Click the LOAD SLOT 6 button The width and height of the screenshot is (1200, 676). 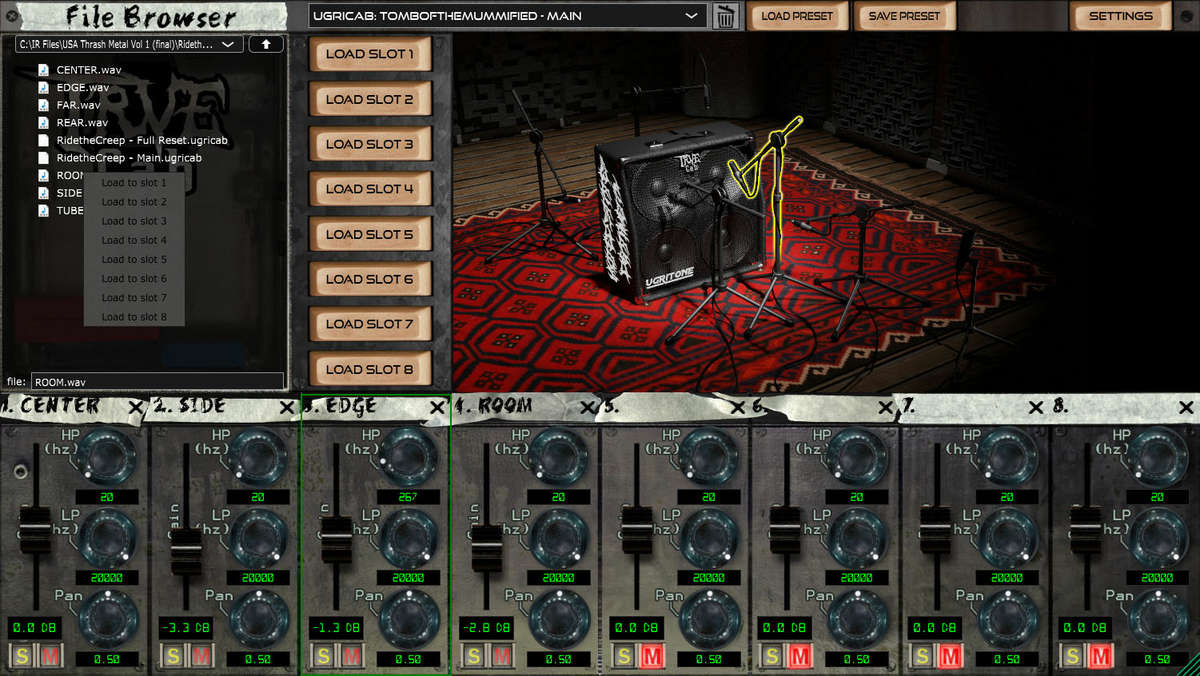(x=370, y=279)
